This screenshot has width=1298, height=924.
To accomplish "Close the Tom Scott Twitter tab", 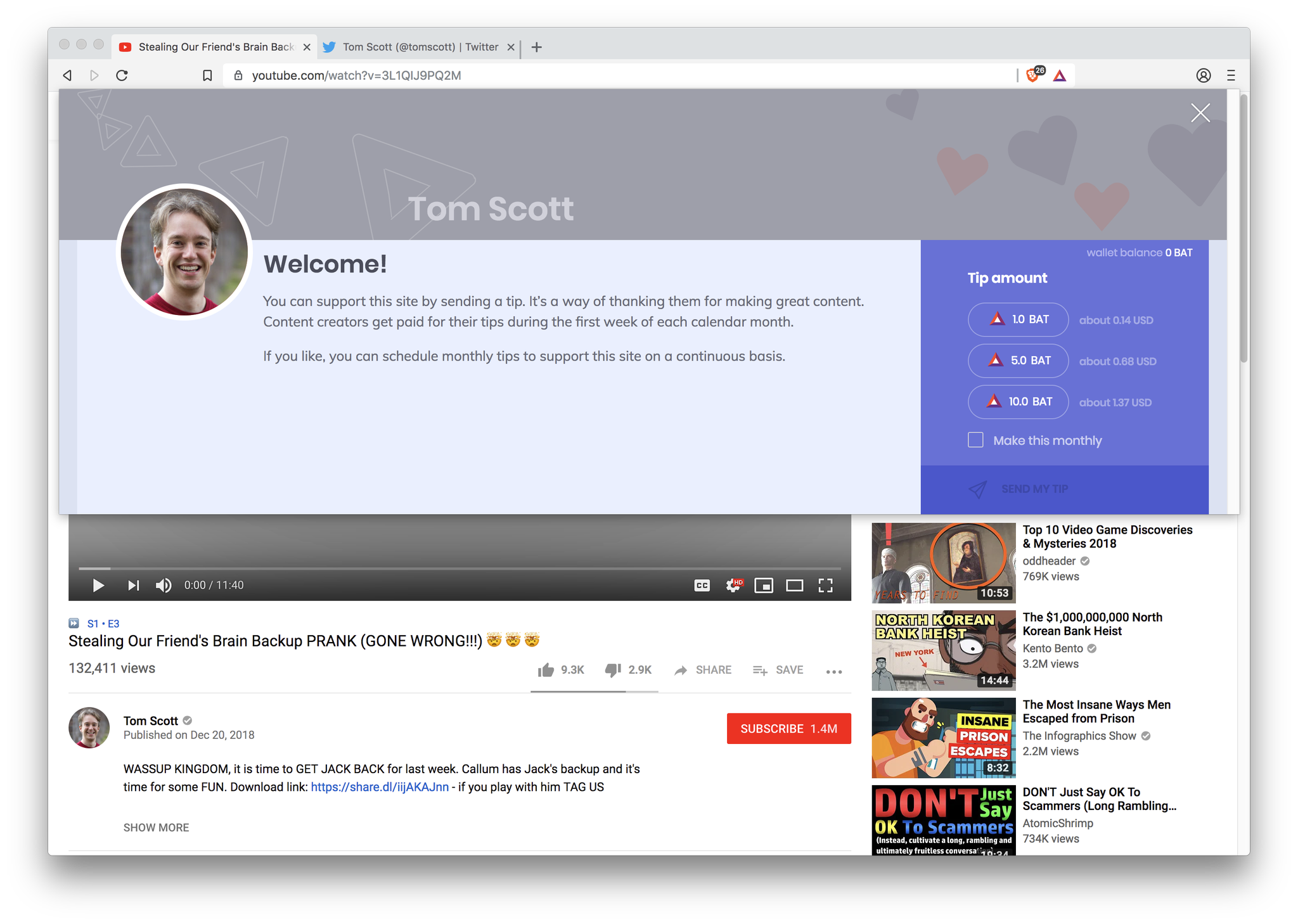I will (511, 47).
